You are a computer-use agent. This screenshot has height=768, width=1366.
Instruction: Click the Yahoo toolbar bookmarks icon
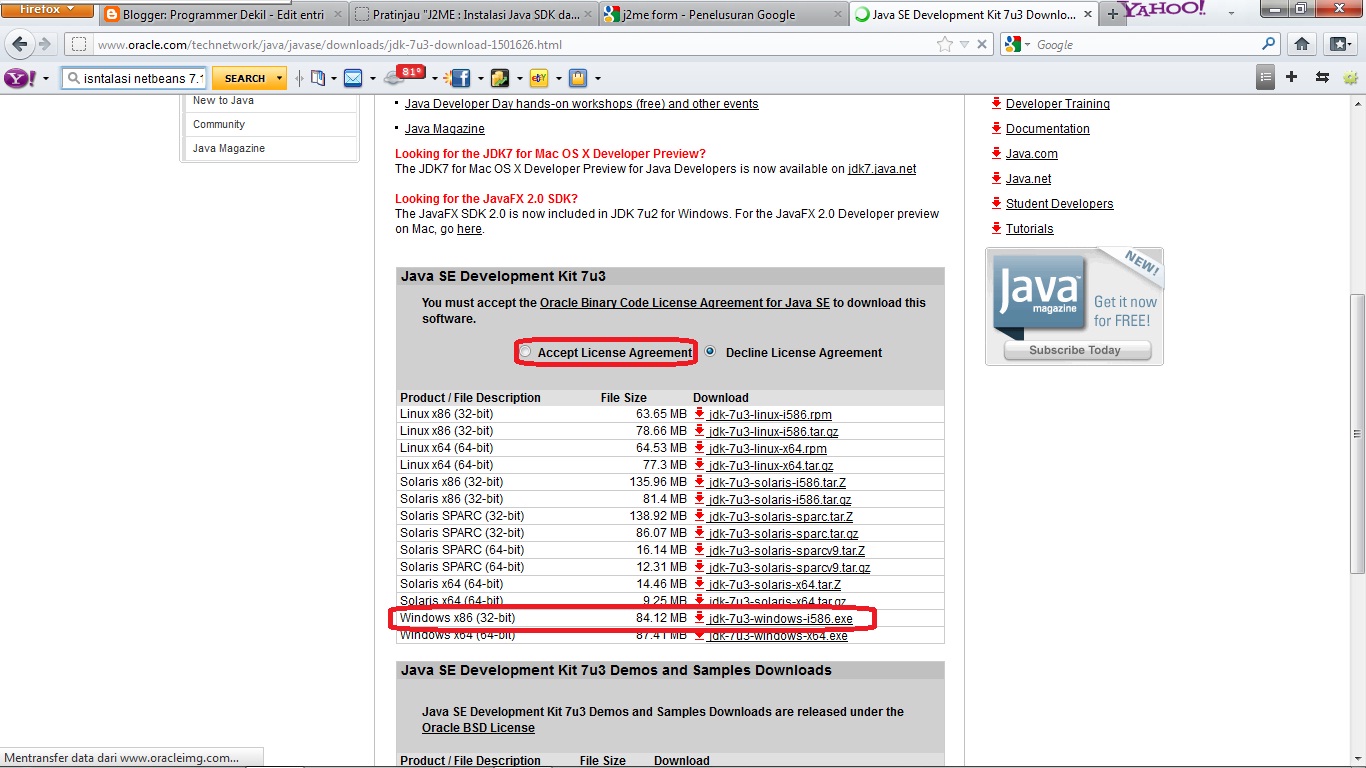click(x=318, y=78)
